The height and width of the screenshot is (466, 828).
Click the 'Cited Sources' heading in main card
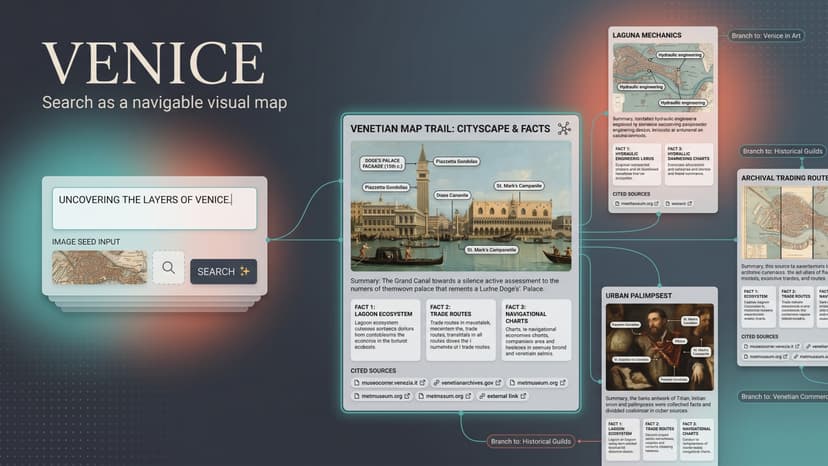click(373, 370)
